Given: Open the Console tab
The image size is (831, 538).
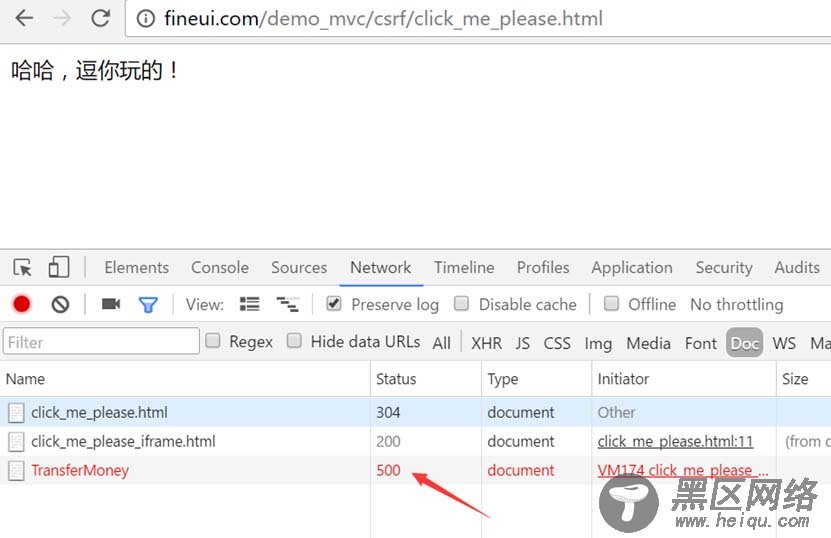Looking at the screenshot, I should pos(220,268).
